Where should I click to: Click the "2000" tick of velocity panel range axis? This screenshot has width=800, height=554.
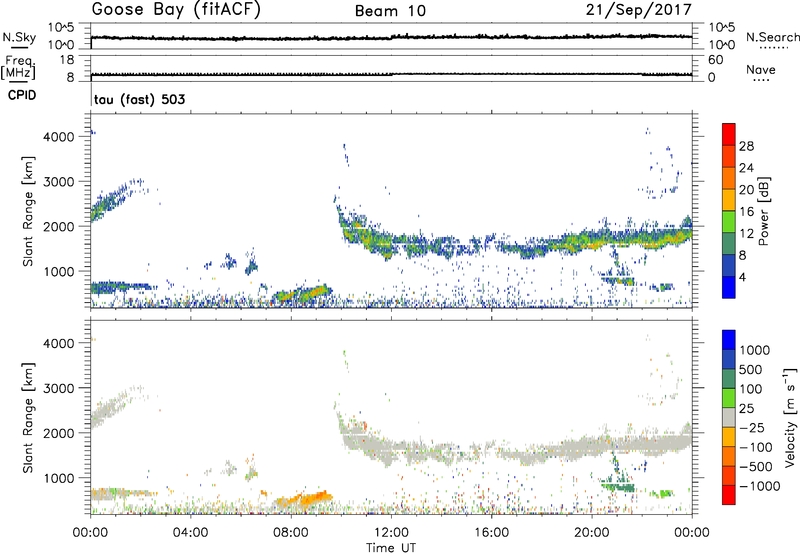point(59,433)
